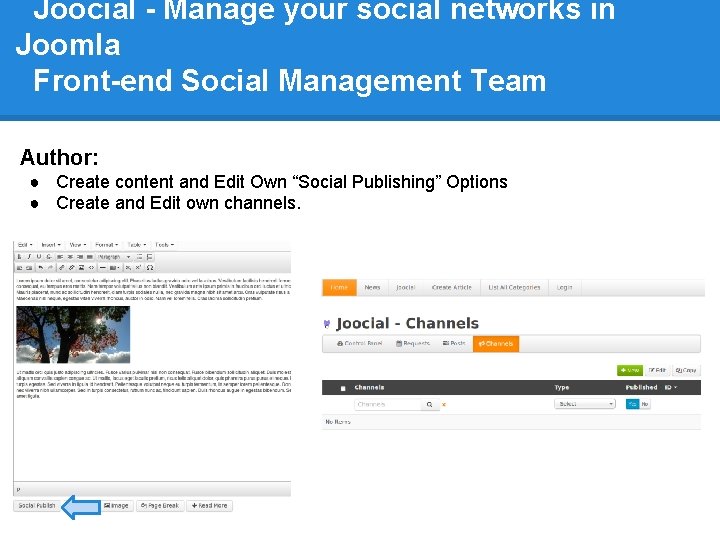Undo the last edit in the editor

click(41, 268)
